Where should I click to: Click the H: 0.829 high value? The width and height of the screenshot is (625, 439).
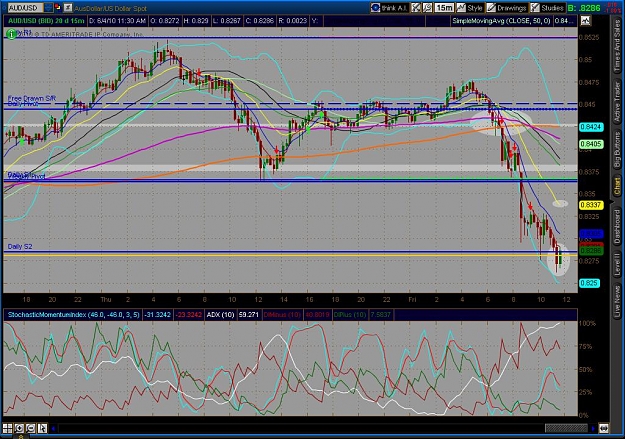196,21
